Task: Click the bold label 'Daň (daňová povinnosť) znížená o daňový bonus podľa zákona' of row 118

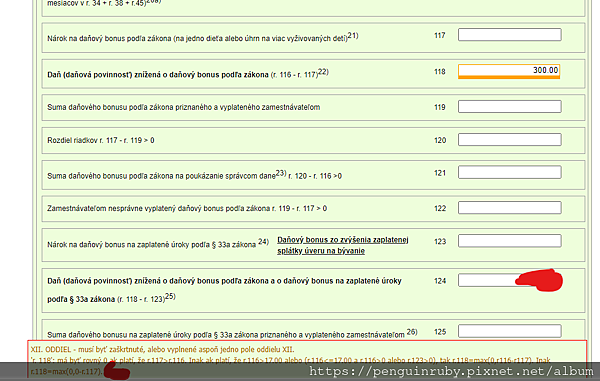Action: (158, 75)
